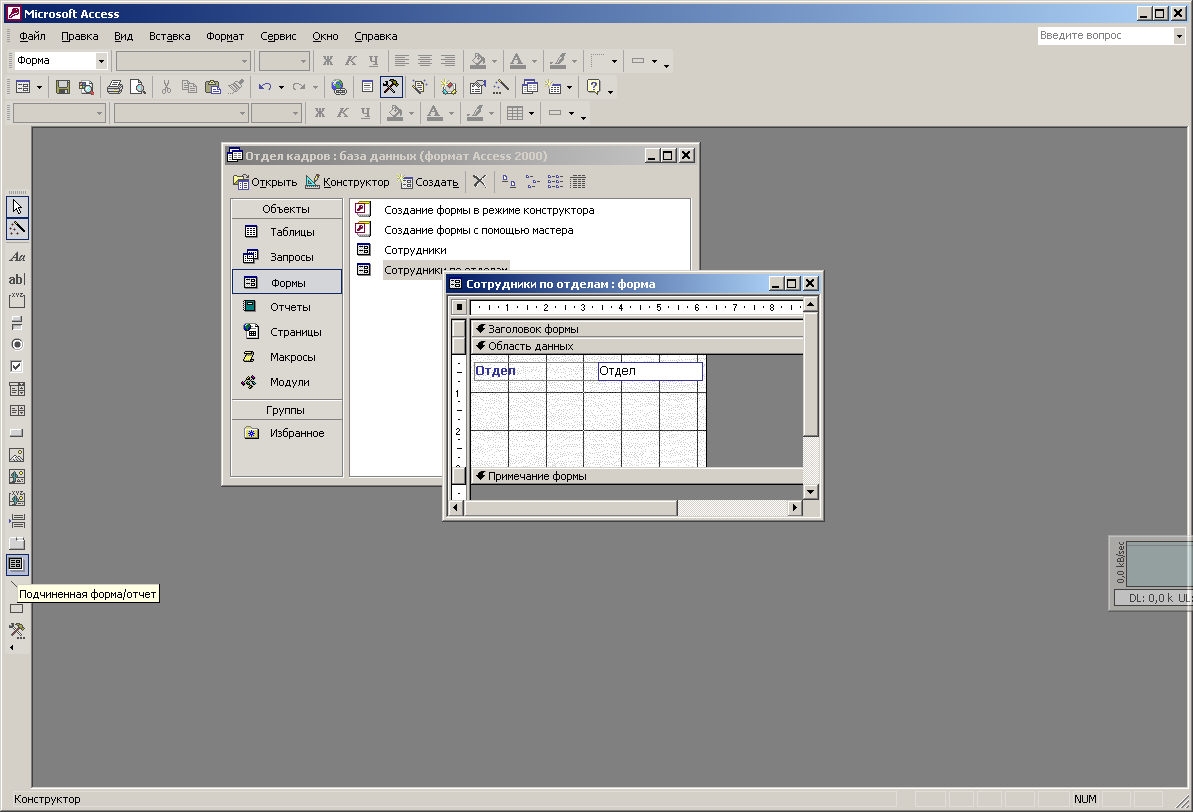Select the Combo Box tool in toolbox
The height and width of the screenshot is (812, 1193).
coord(17,389)
